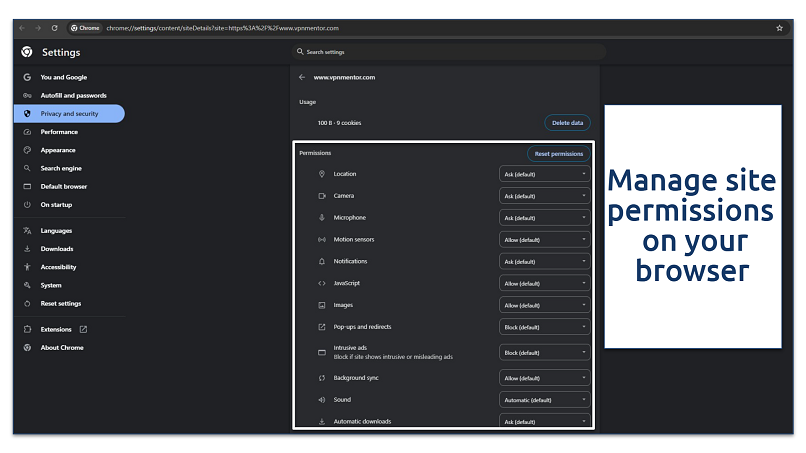This screenshot has width=806, height=453.
Task: Select Search engine in the sidebar
Action: 61,168
